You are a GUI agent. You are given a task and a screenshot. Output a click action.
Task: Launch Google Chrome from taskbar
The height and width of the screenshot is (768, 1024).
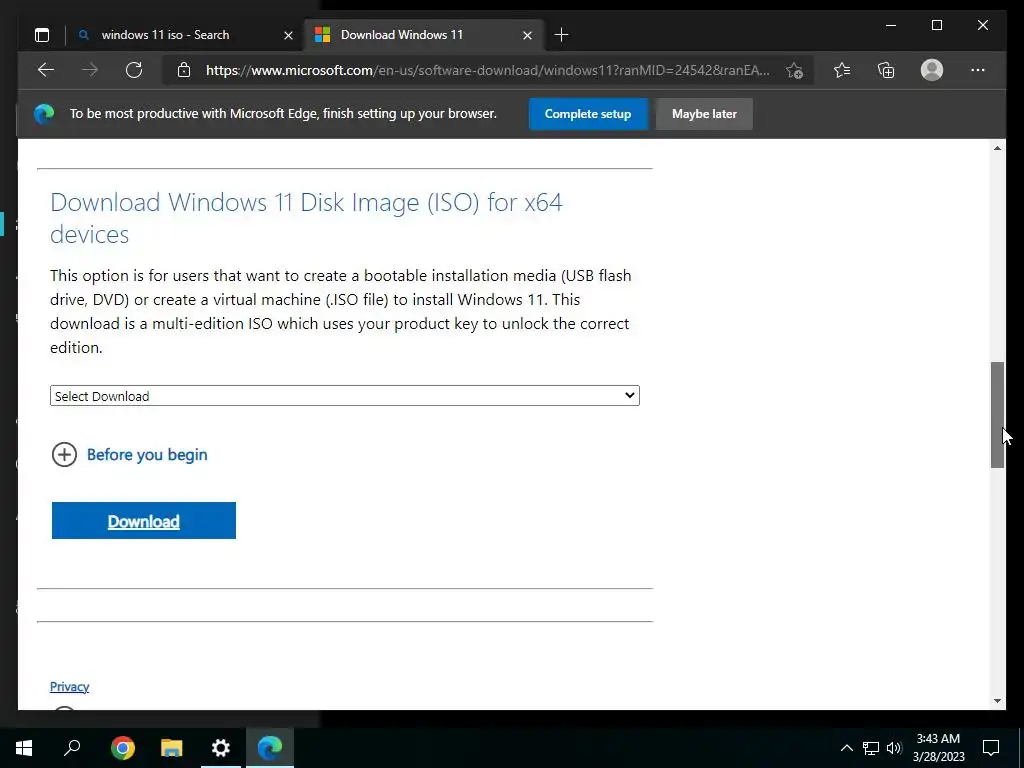point(122,748)
